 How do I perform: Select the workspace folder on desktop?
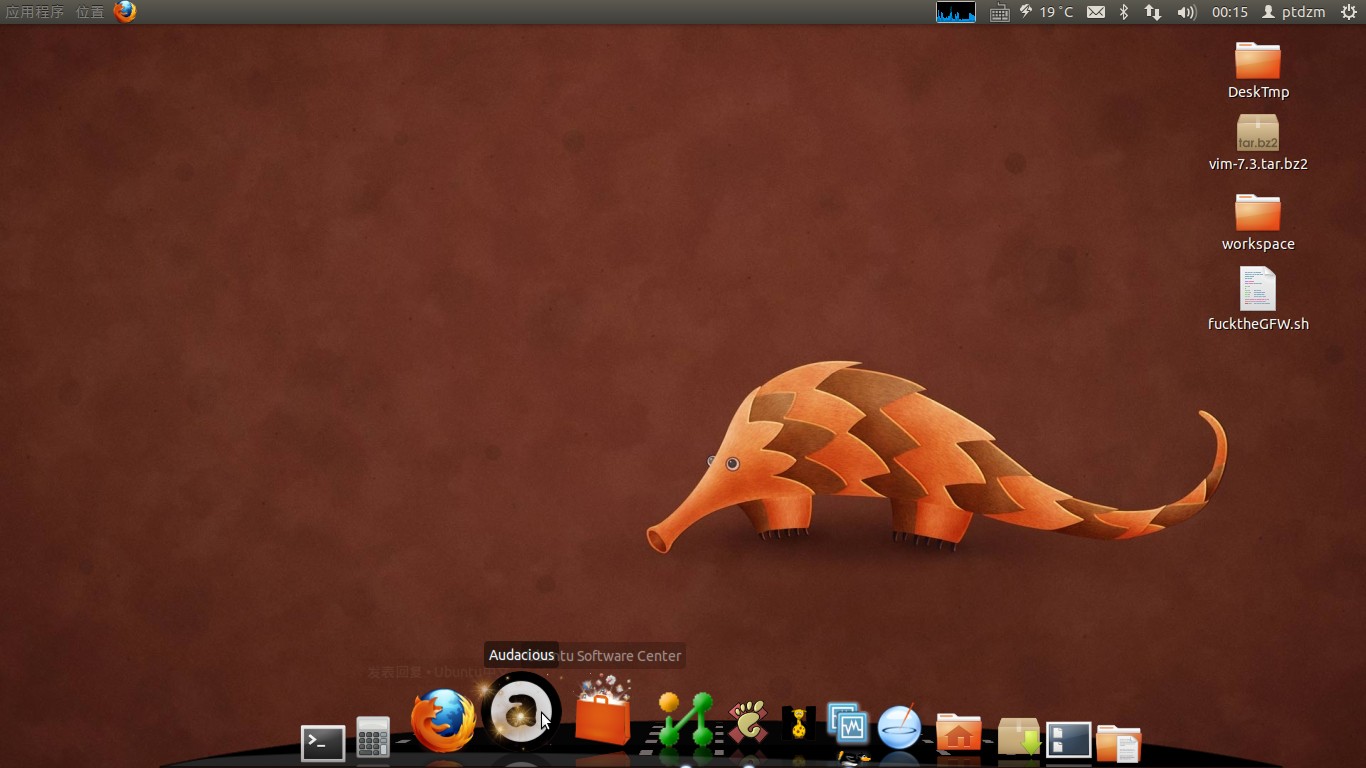(1258, 222)
